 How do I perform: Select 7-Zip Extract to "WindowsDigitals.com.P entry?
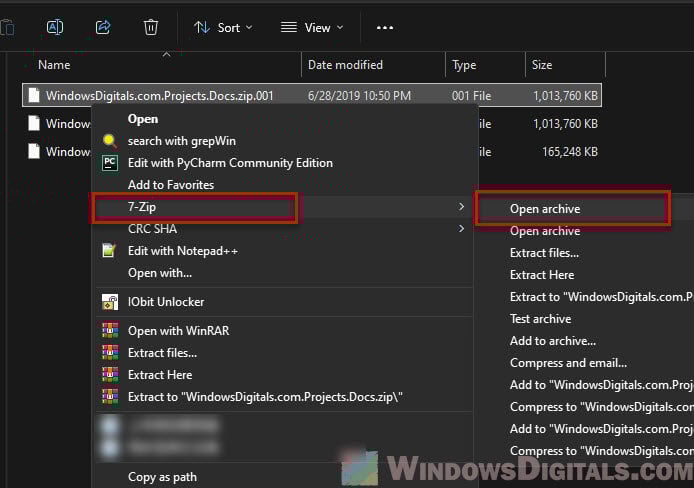coord(601,297)
